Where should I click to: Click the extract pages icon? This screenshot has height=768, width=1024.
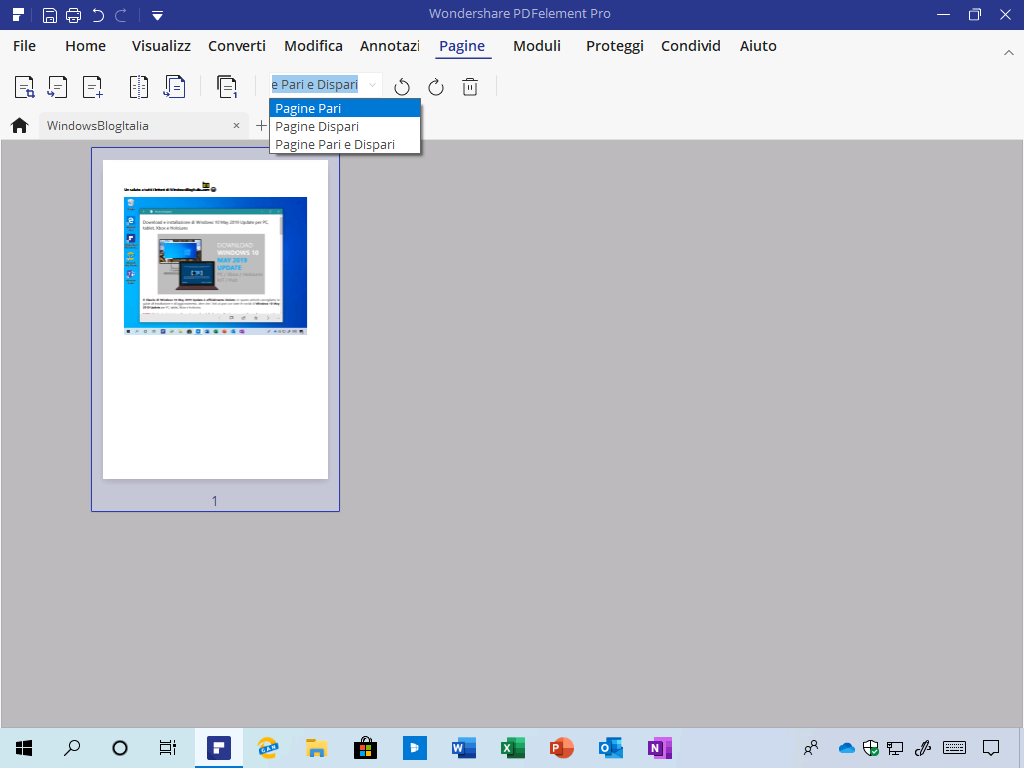[x=57, y=87]
